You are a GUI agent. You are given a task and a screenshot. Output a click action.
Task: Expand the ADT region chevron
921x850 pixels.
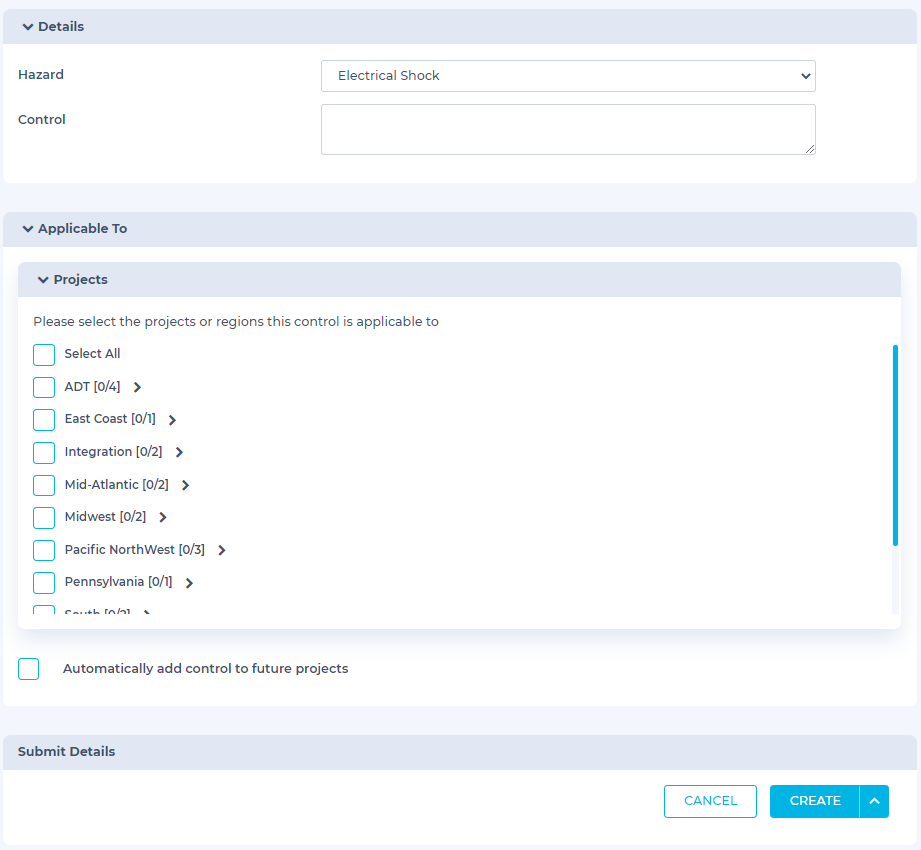[x=137, y=387]
